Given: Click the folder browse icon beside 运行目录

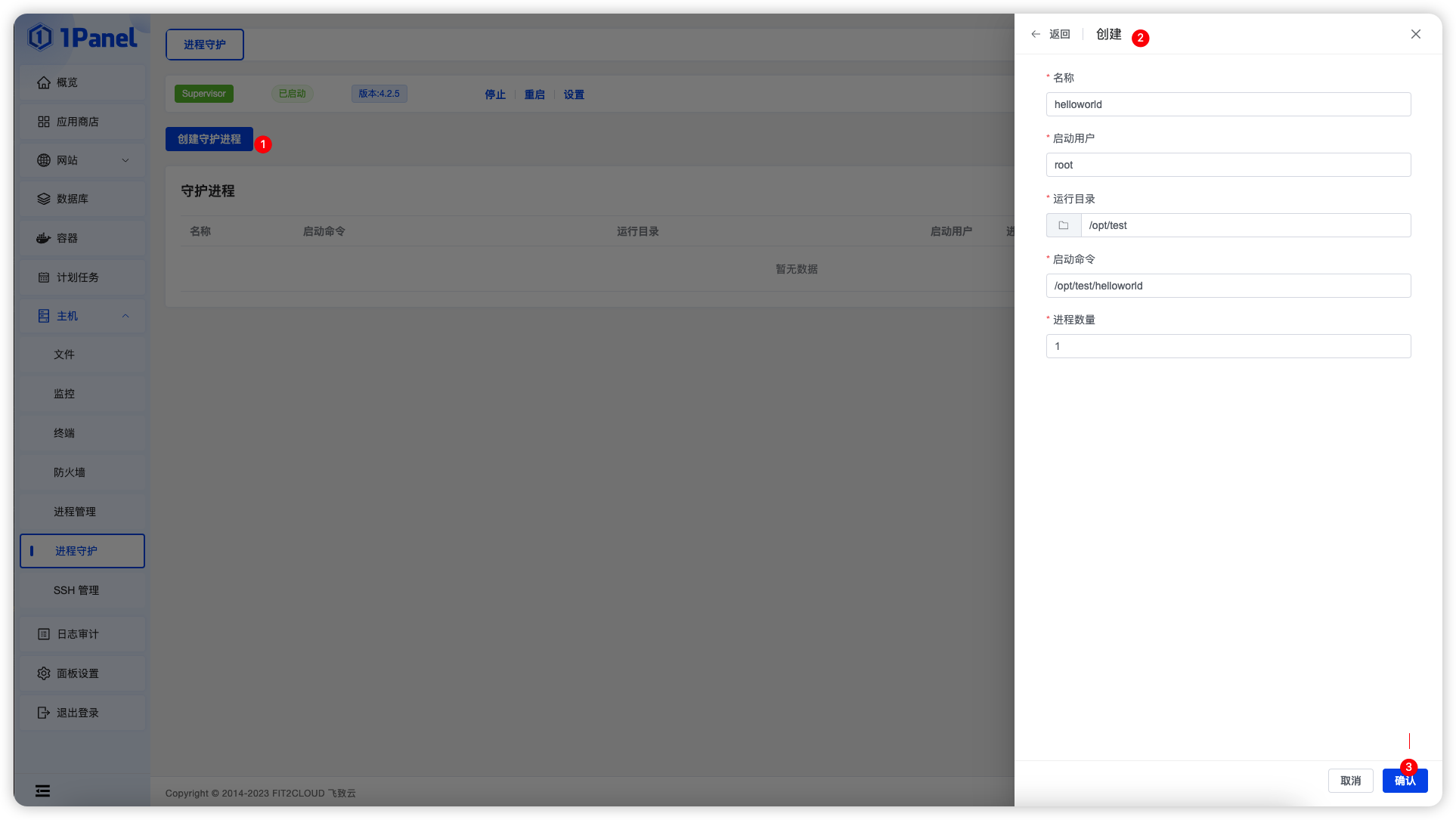Looking at the screenshot, I should (1063, 224).
